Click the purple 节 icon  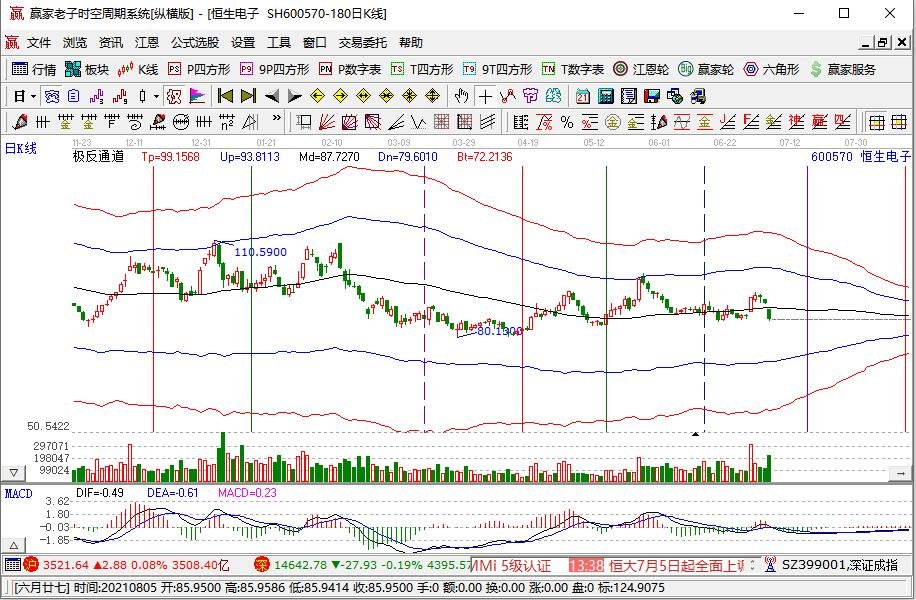[x=530, y=96]
